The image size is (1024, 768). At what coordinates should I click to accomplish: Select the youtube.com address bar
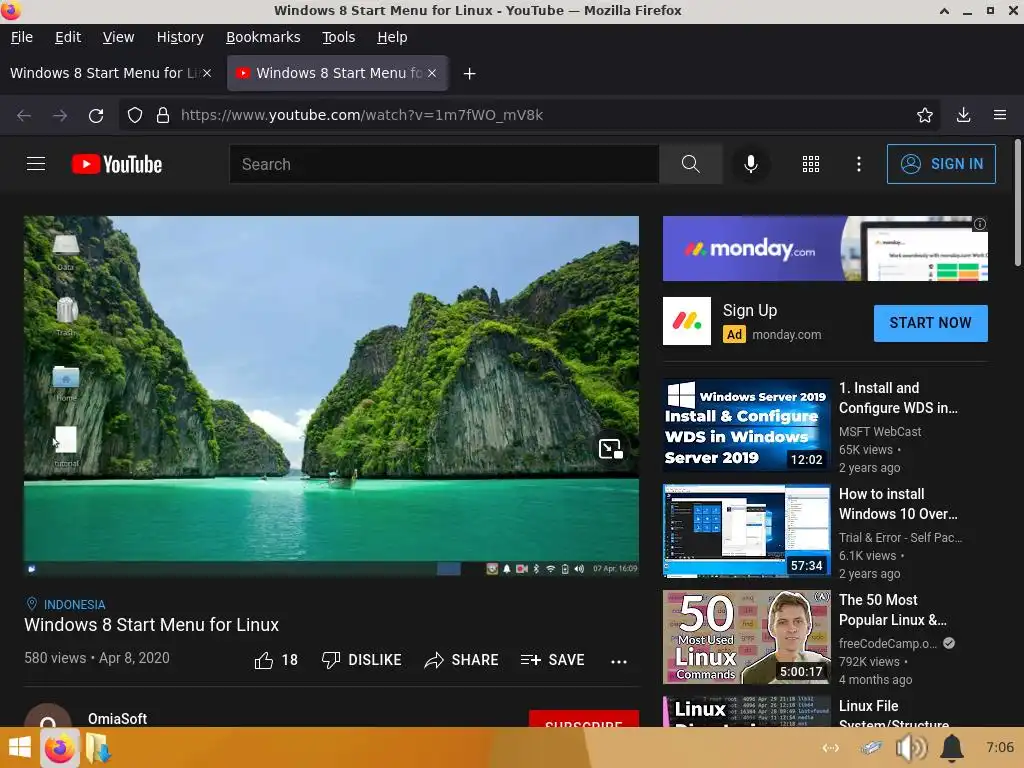click(529, 116)
